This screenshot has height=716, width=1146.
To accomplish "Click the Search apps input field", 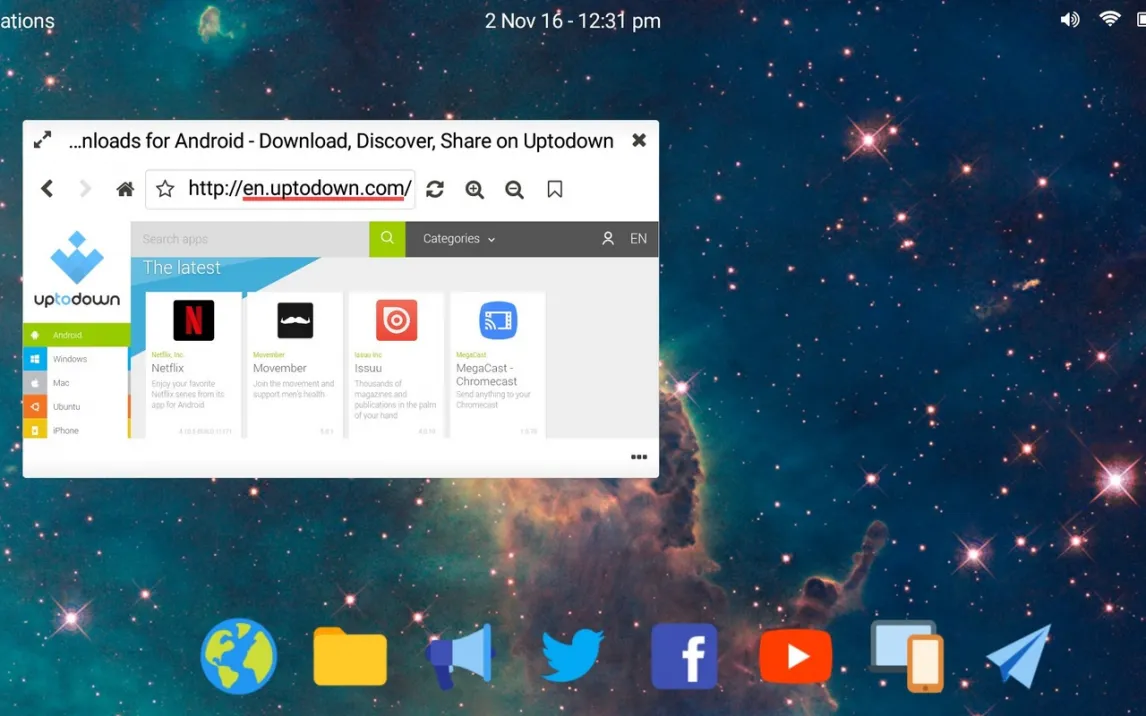I will pyautogui.click(x=250, y=239).
